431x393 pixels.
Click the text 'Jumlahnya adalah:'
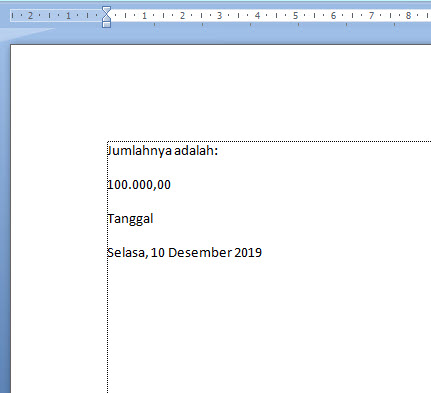click(163, 151)
